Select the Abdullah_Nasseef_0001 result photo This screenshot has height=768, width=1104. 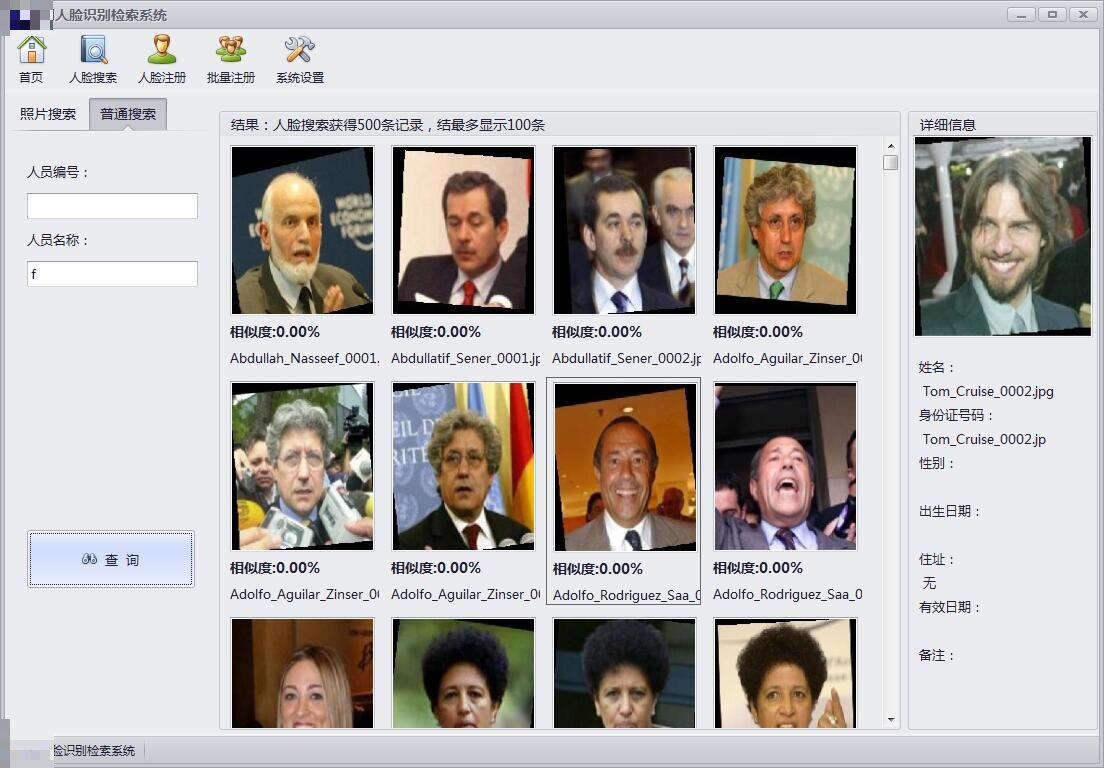tap(303, 230)
